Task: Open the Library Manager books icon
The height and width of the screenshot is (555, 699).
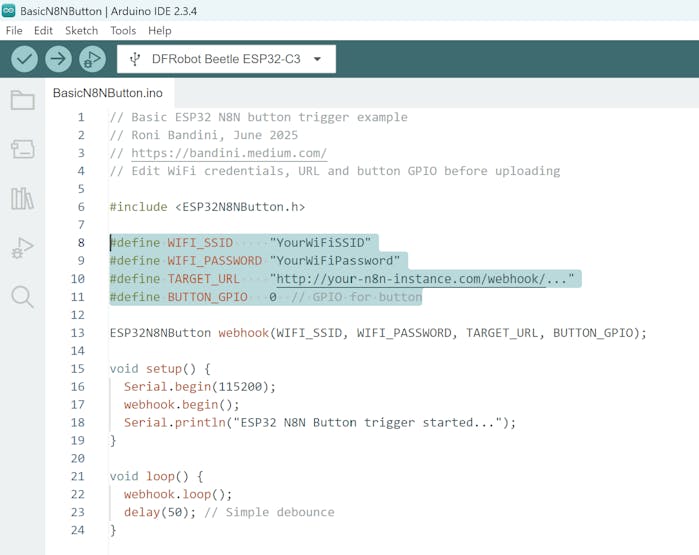Action: pyautogui.click(x=22, y=198)
